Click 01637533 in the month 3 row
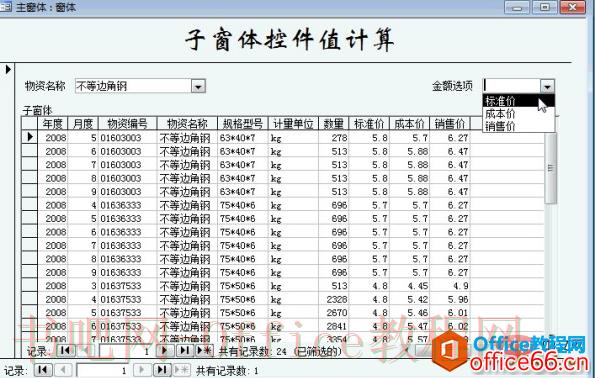Image resolution: width=595 pixels, height=378 pixels. click(x=128, y=286)
